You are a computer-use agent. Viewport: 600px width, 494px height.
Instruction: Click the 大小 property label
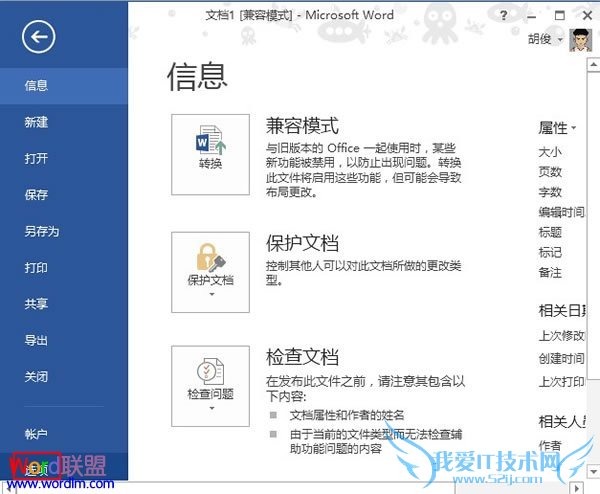coord(550,152)
